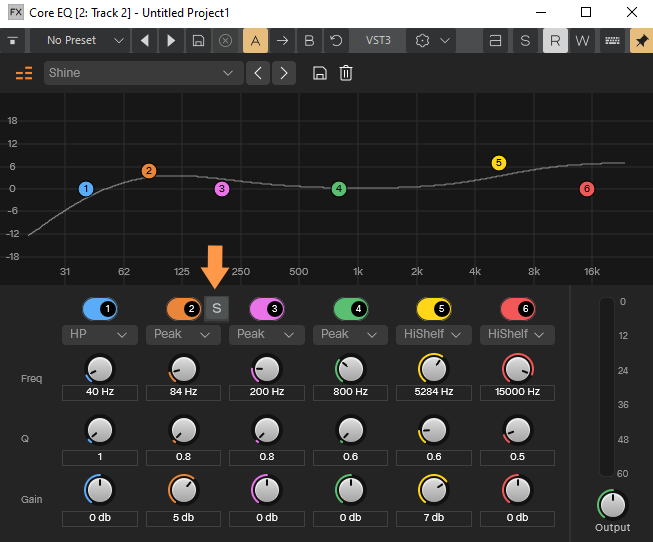Click the next preset triangle in the top toolbar
The height and width of the screenshot is (542, 653).
(171, 40)
